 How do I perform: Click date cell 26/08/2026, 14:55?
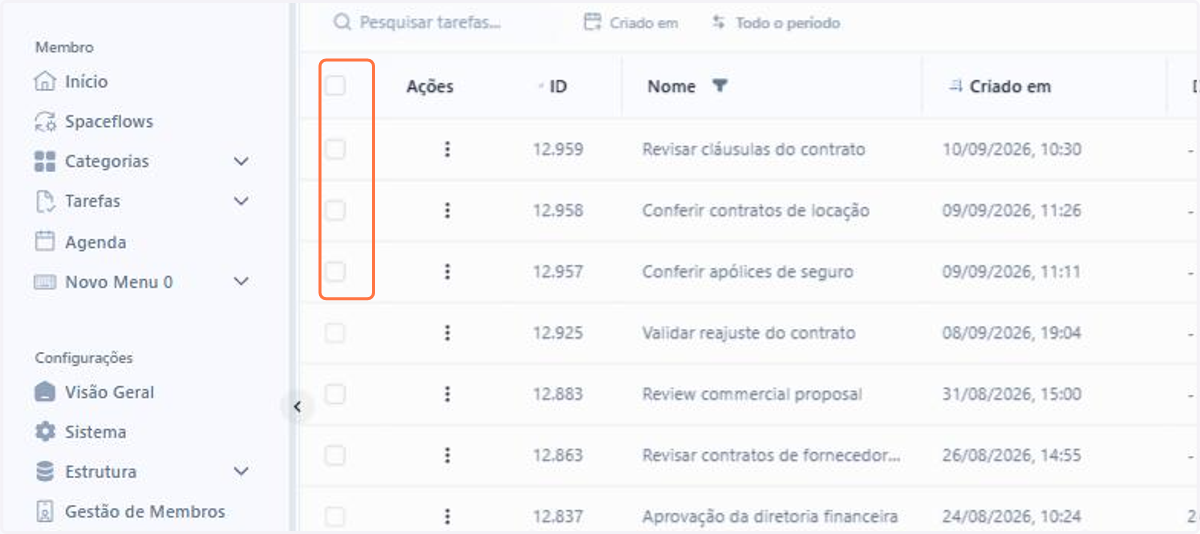click(x=1012, y=455)
